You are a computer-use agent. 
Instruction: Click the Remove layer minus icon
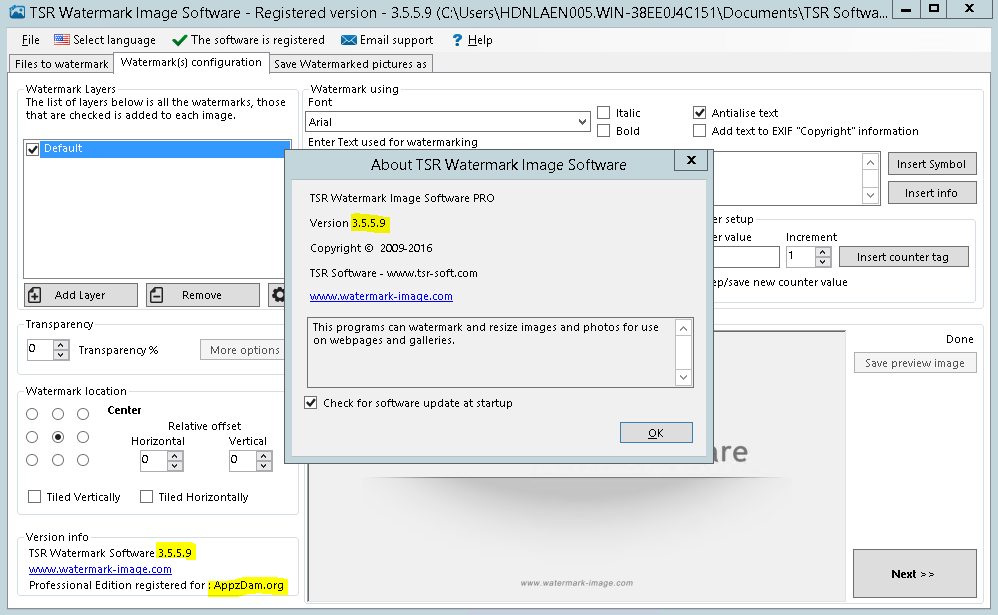157,295
